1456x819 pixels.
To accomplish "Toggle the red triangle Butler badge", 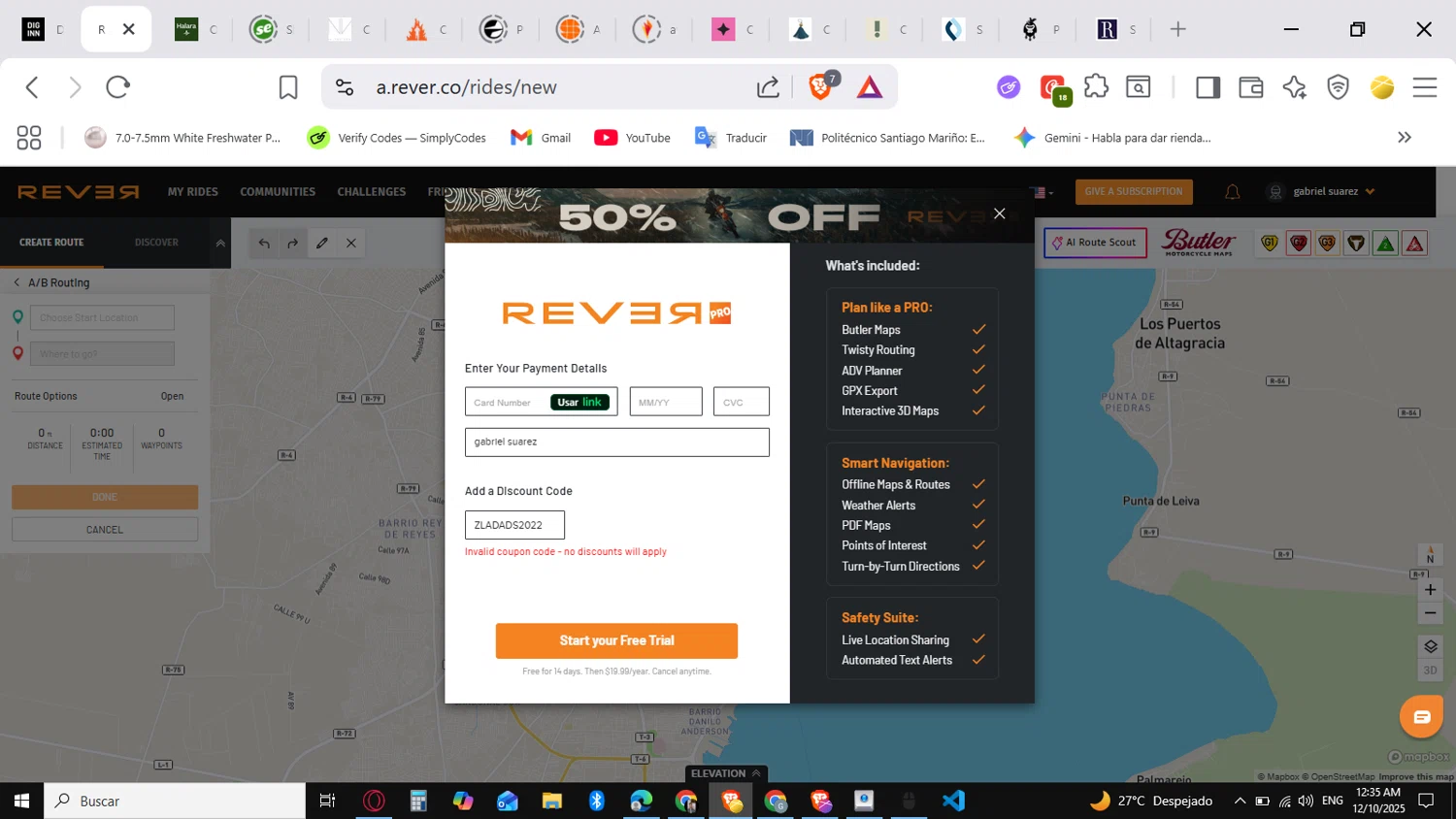I will (1415, 244).
